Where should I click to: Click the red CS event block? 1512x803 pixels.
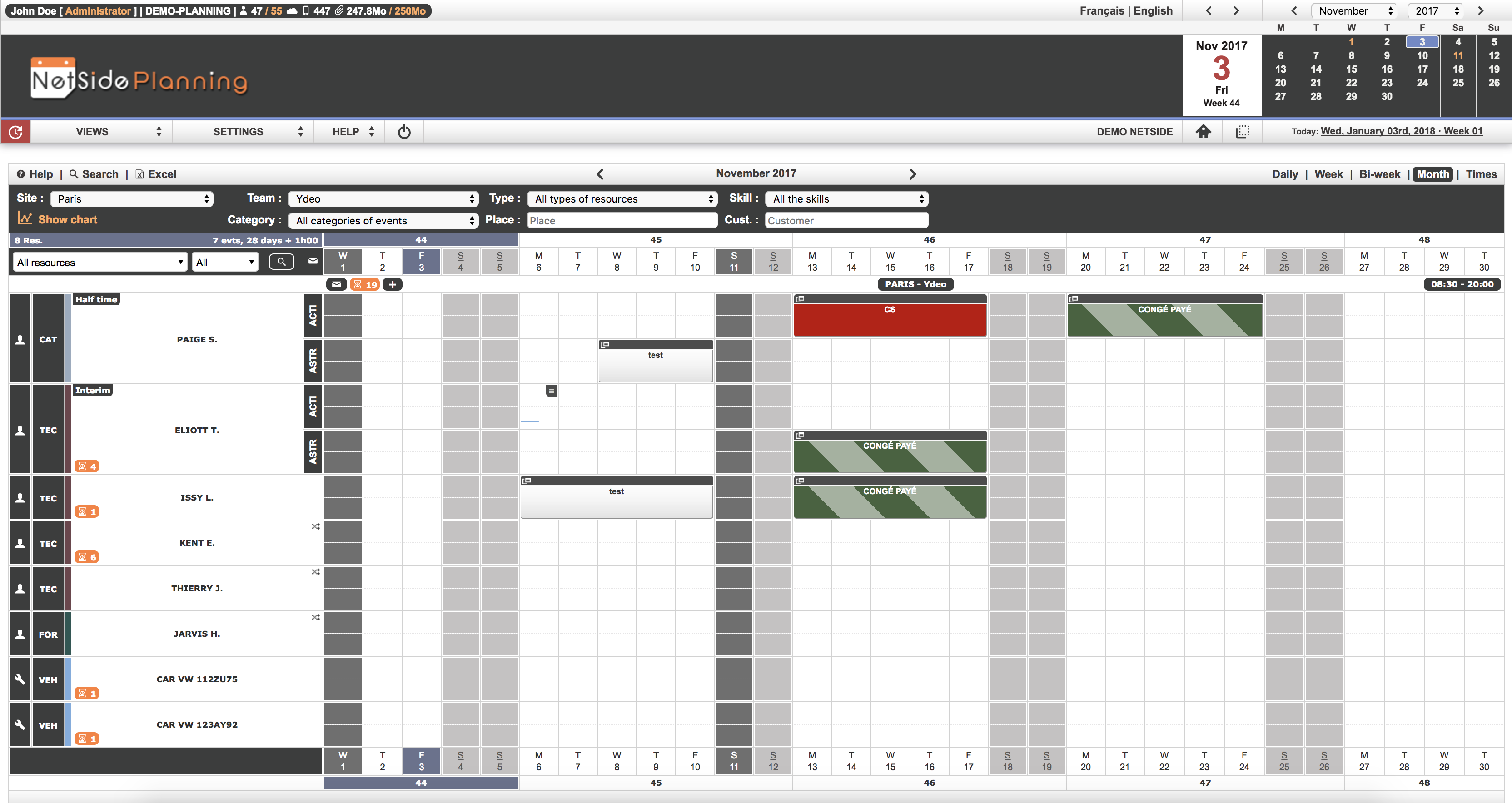pyautogui.click(x=889, y=319)
